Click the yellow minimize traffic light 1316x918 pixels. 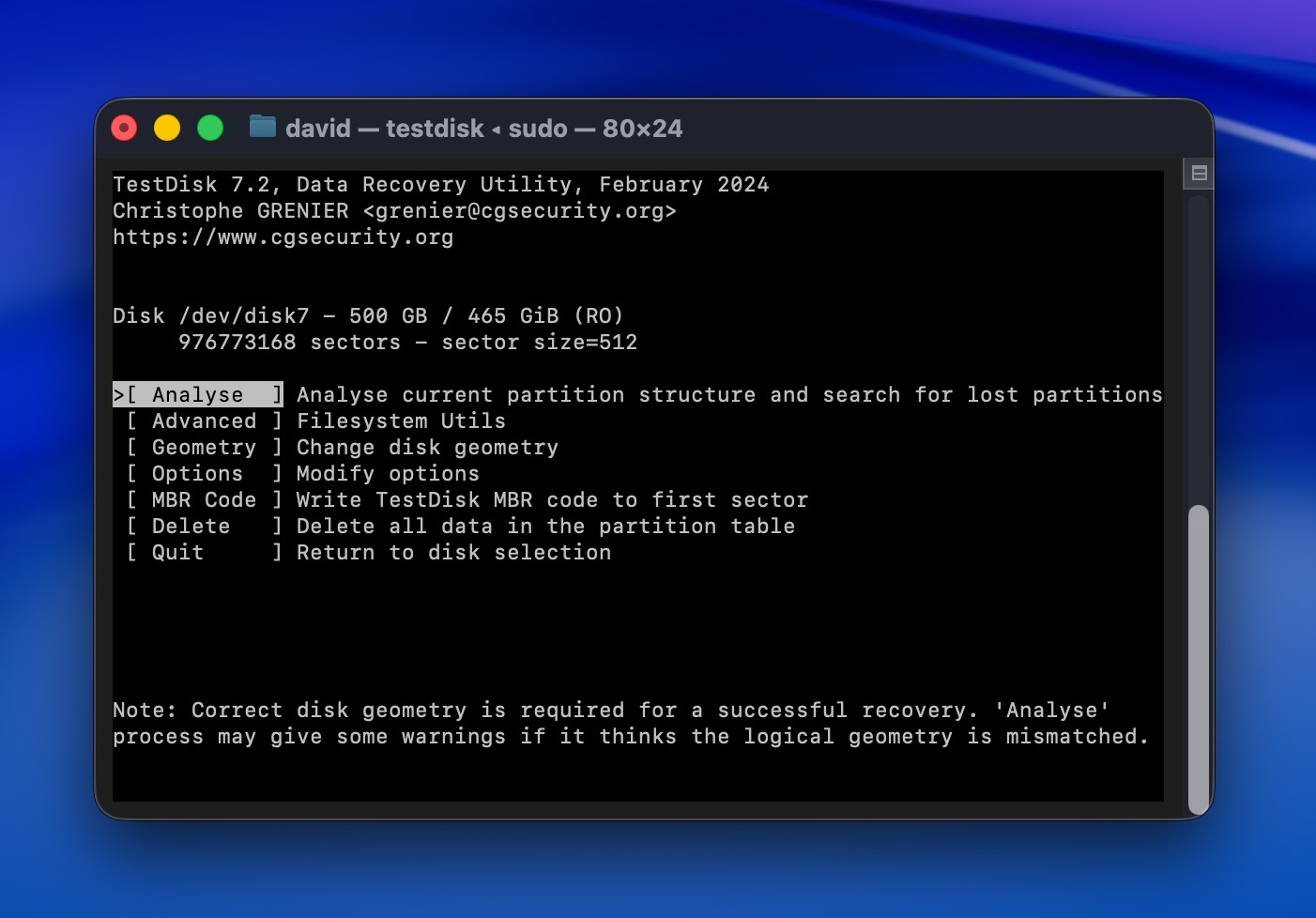click(x=167, y=129)
